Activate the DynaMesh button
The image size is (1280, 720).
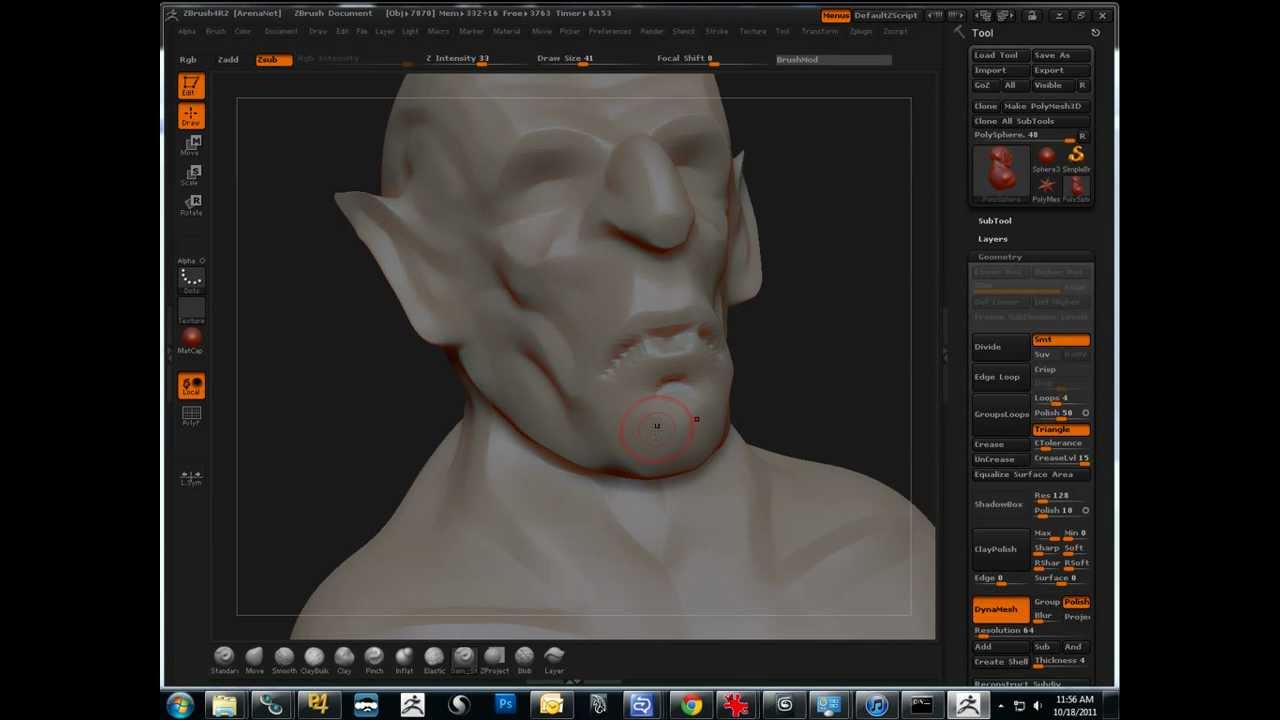point(1001,609)
